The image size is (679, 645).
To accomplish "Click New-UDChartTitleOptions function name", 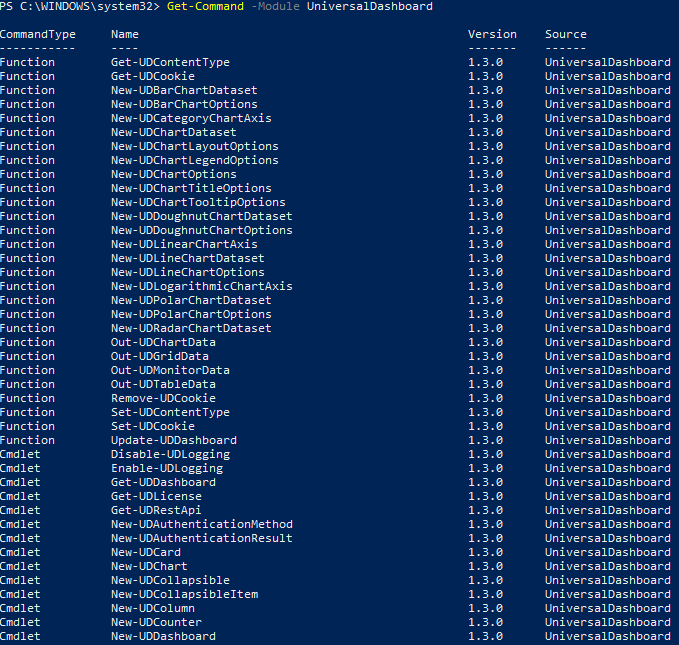I will pyautogui.click(x=191, y=188).
